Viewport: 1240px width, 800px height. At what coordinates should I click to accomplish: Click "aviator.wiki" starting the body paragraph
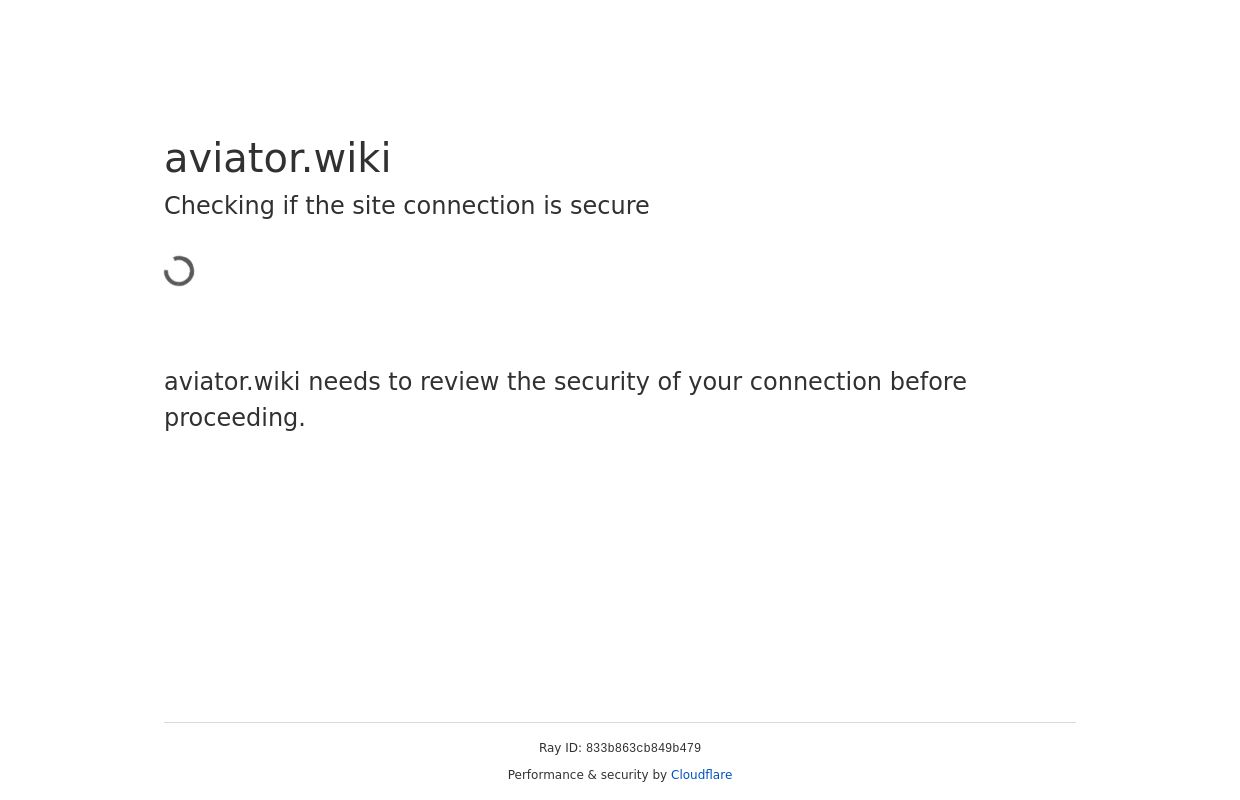click(x=232, y=382)
